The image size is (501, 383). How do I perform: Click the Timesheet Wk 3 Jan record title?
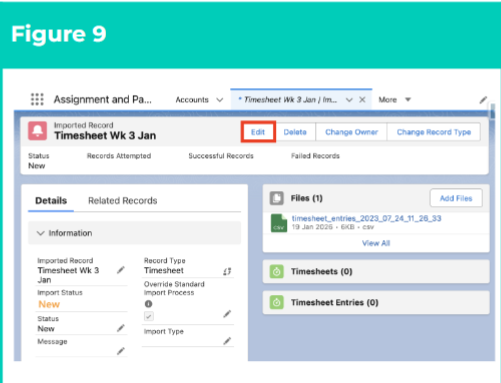(x=105, y=136)
